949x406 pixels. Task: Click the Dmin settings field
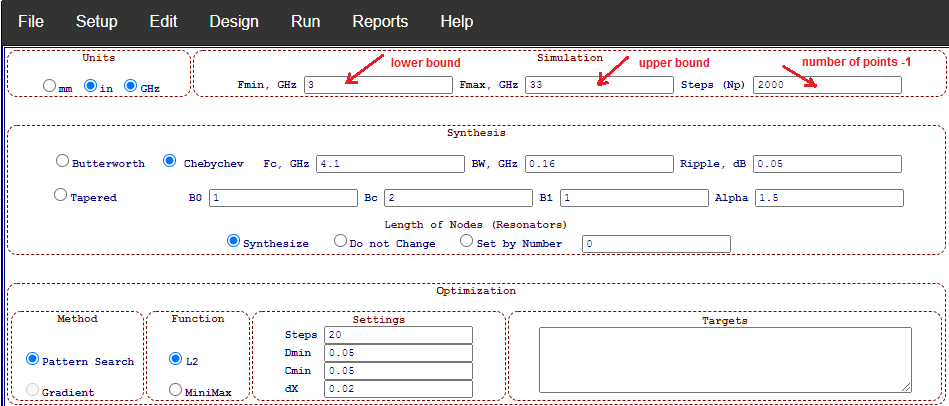click(x=397, y=353)
